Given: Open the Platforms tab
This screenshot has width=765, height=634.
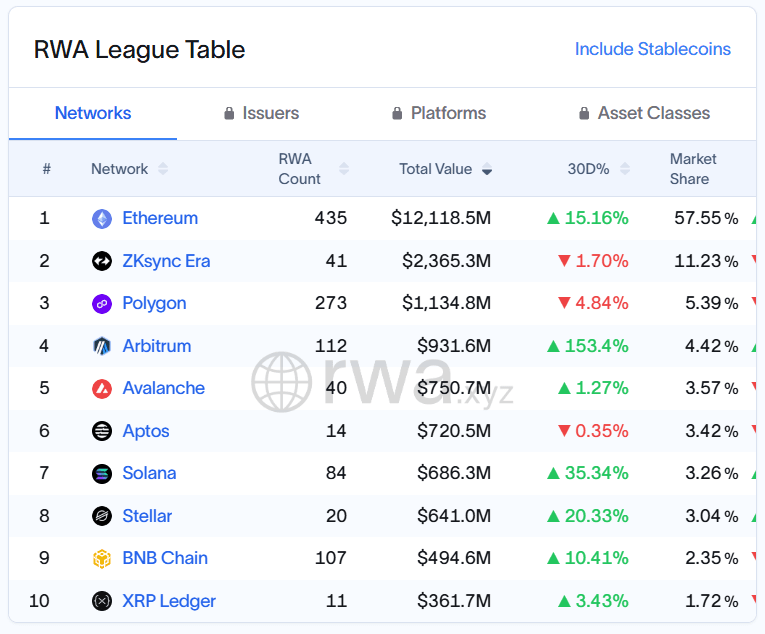Looking at the screenshot, I should click(439, 113).
